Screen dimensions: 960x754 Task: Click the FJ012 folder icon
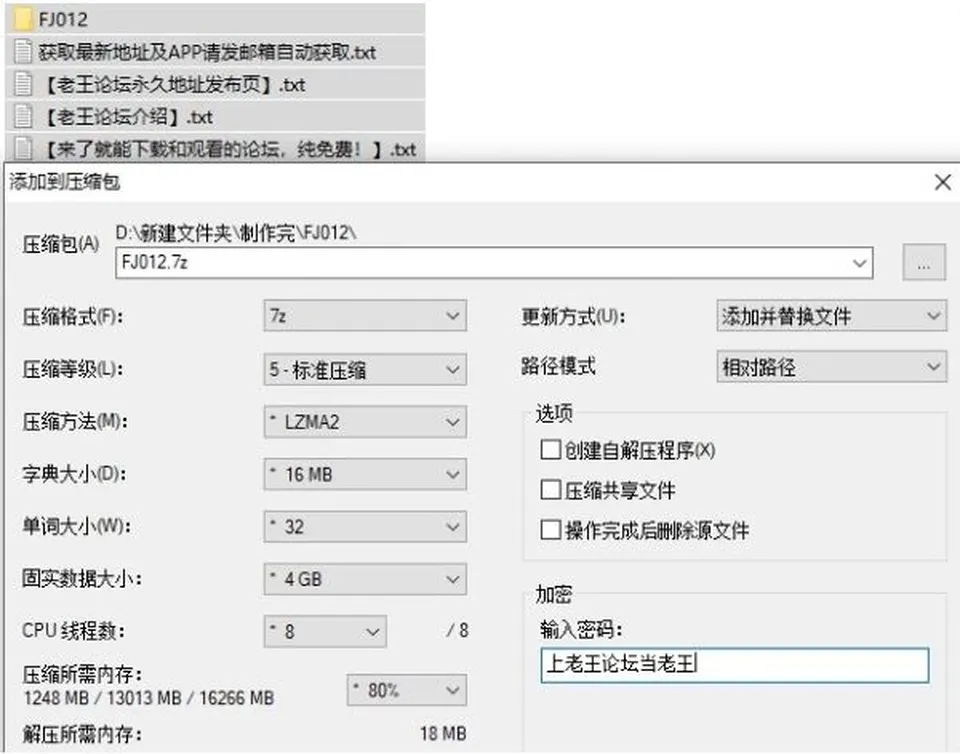pos(23,19)
